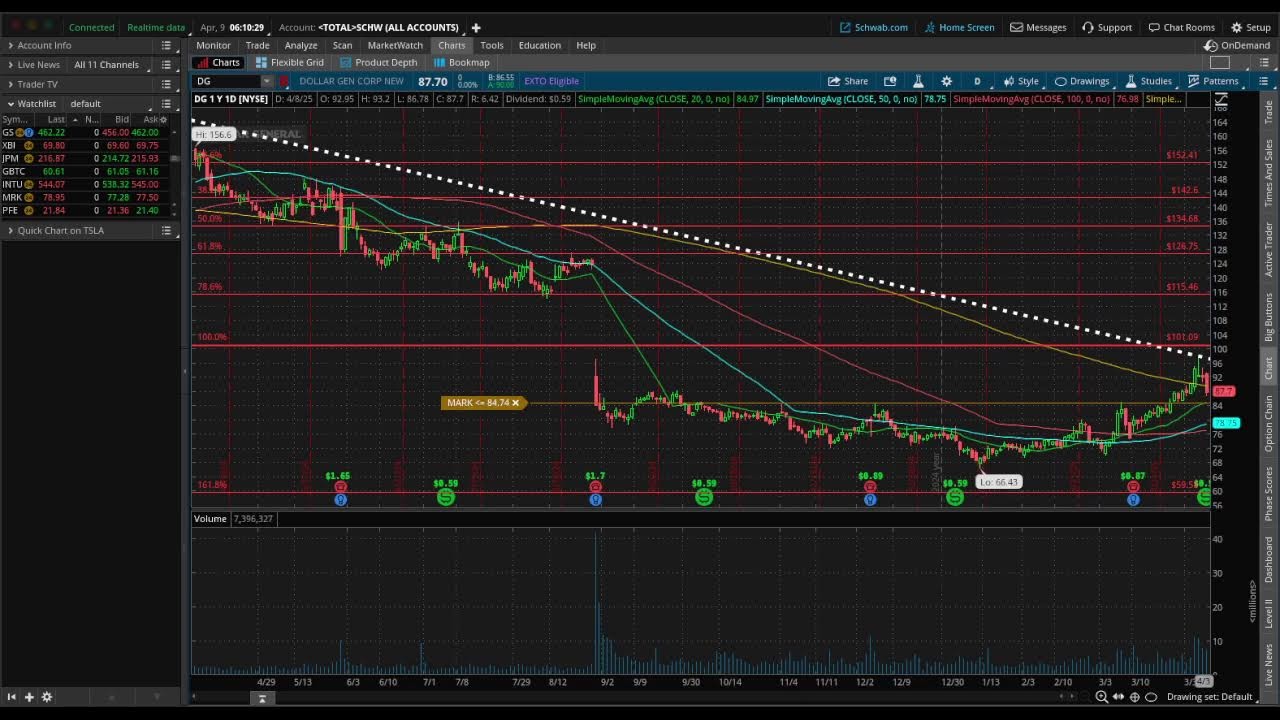Open chart toolbar list menu icon

click(1264, 81)
